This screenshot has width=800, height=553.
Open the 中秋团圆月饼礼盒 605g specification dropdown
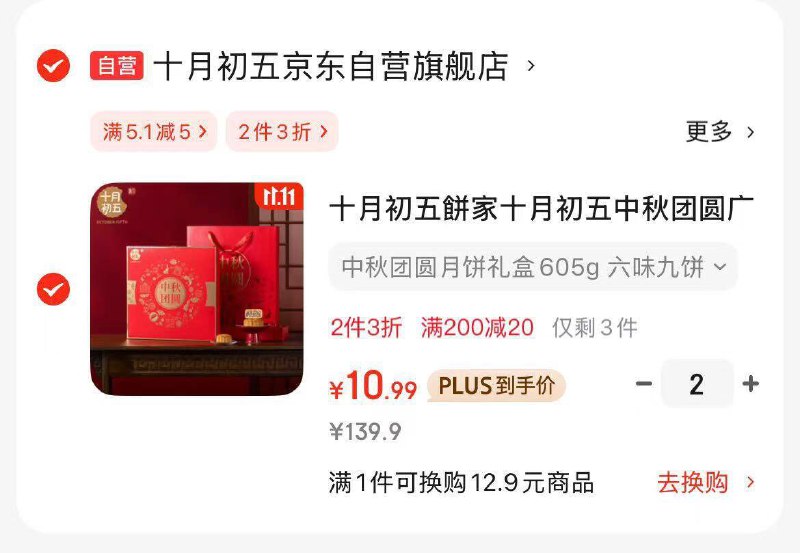(x=533, y=267)
